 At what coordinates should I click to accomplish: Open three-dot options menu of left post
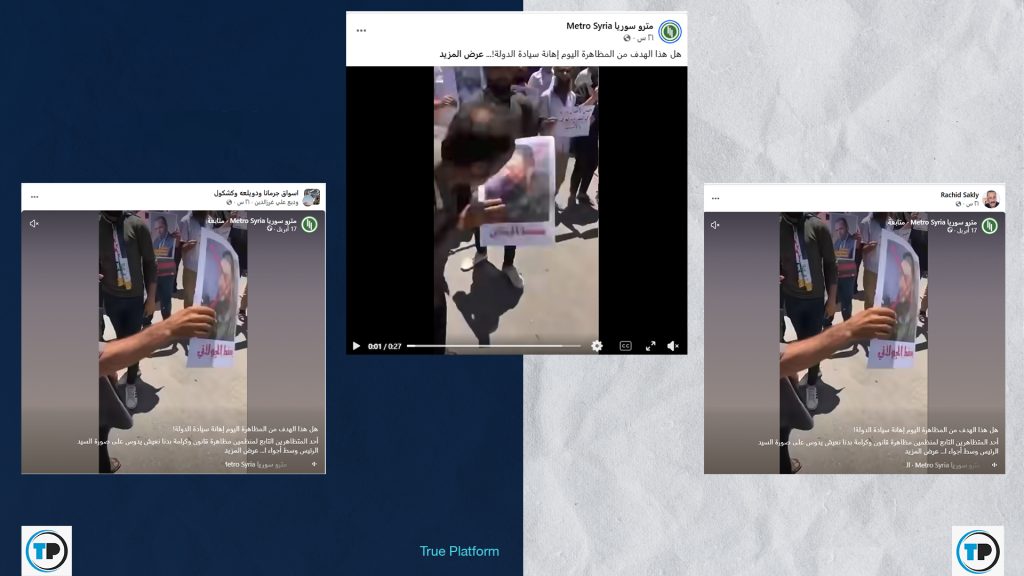point(34,197)
